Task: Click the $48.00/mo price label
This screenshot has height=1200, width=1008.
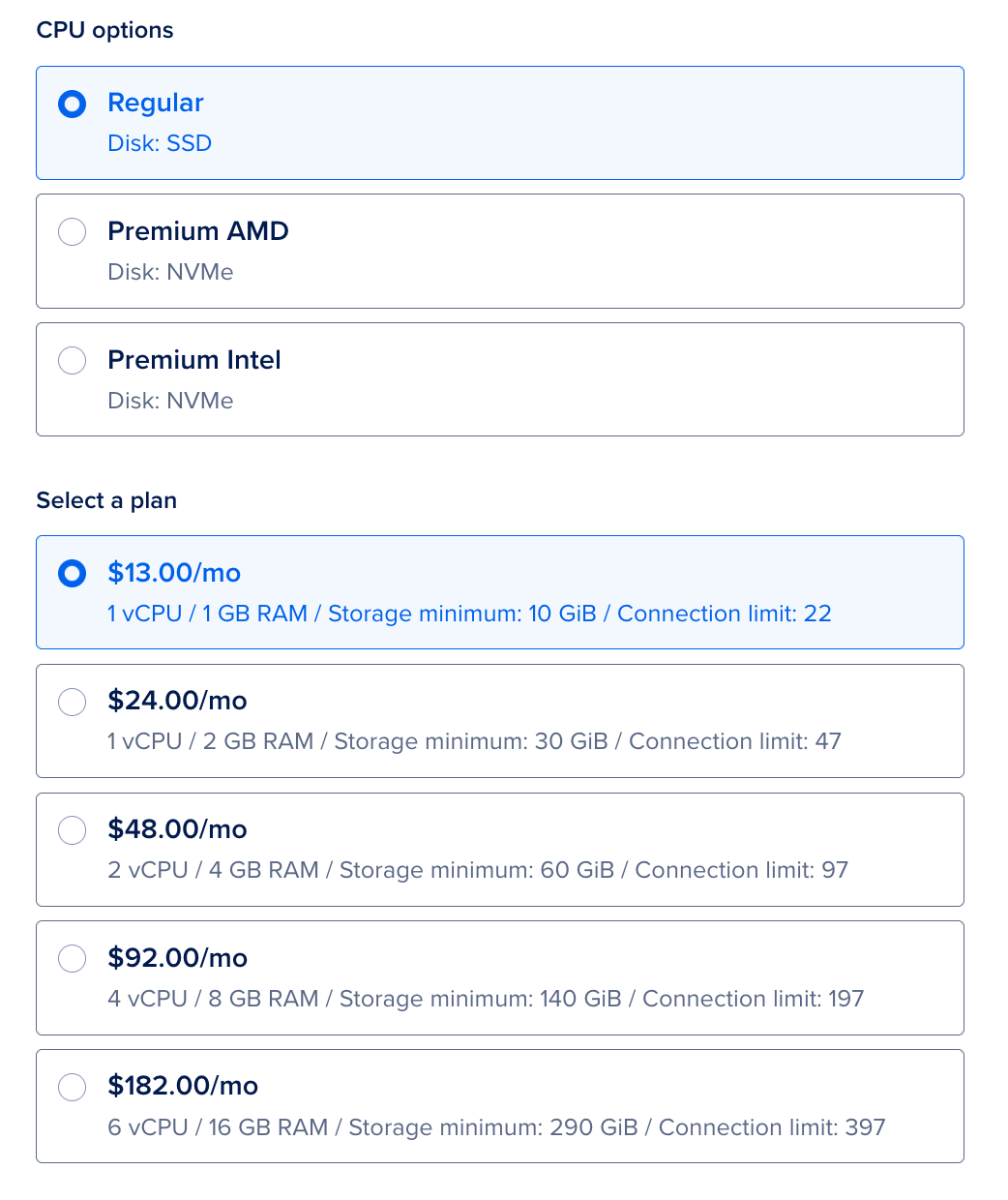Action: click(177, 829)
